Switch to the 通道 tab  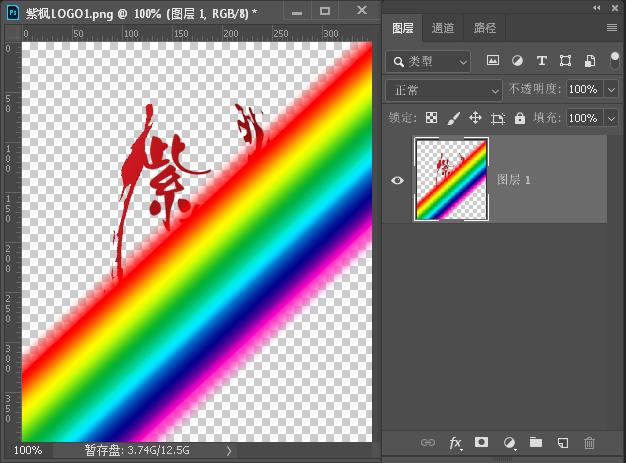tap(443, 28)
